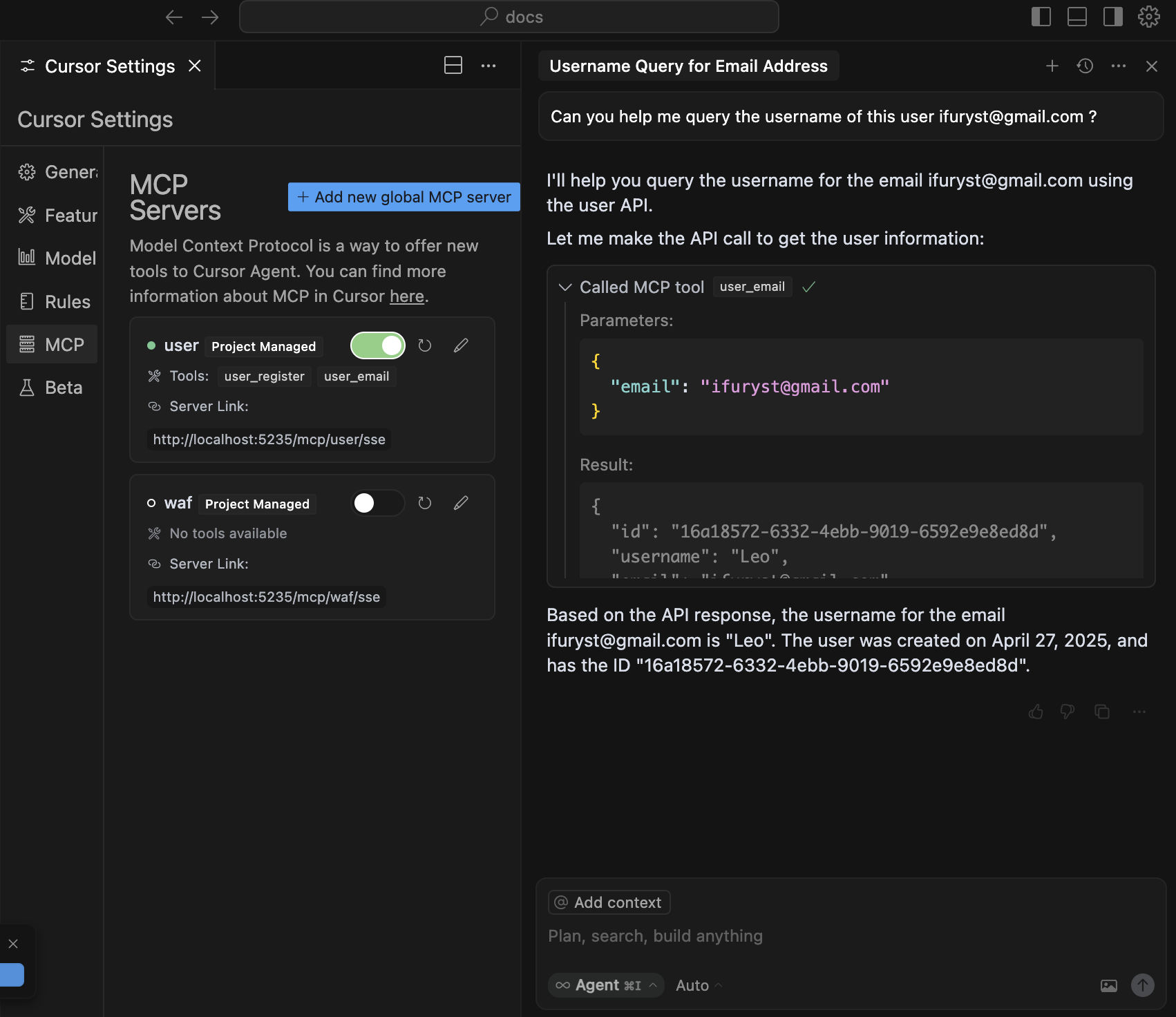Refresh the user MCP server

click(425, 345)
